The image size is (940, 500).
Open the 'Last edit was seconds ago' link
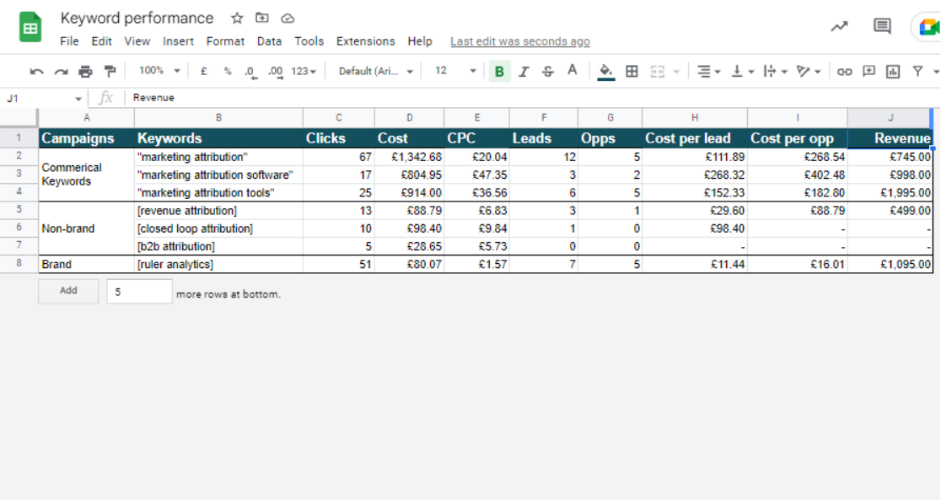[x=519, y=41]
